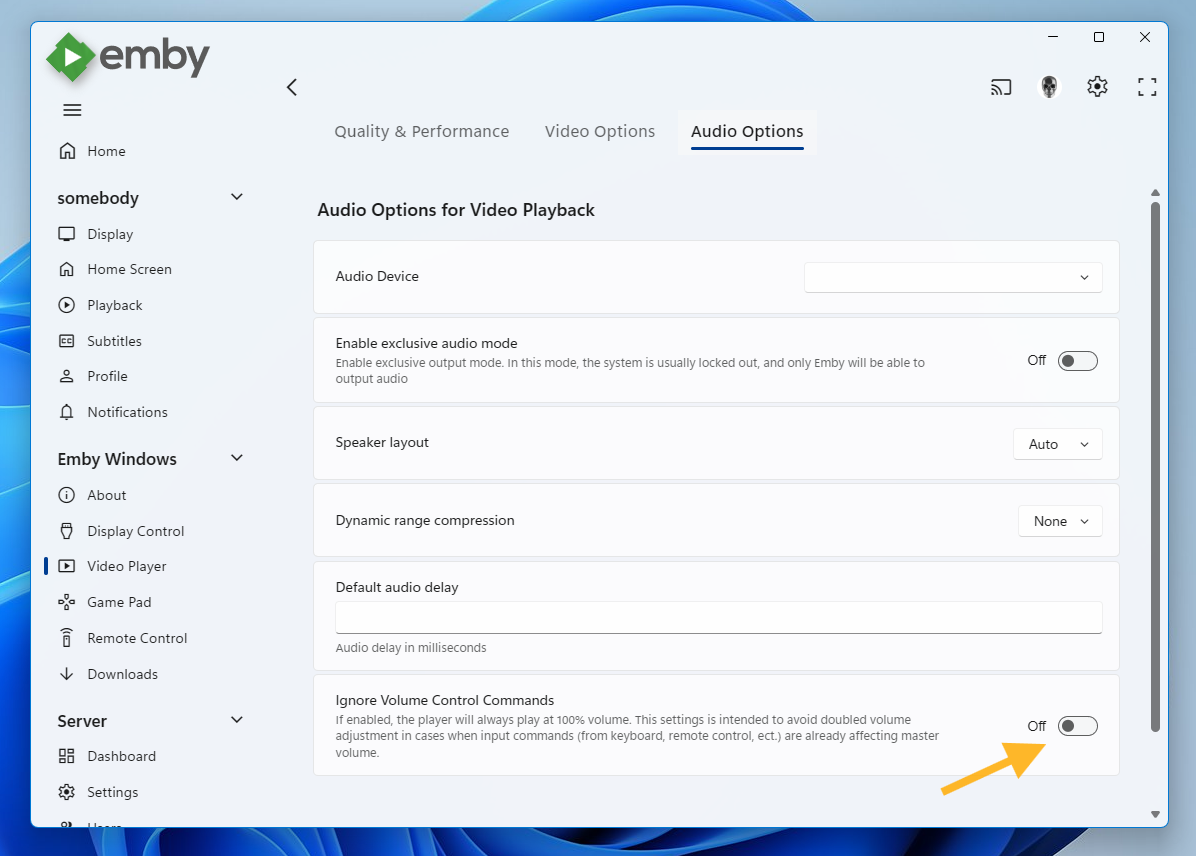Collapse the somebody section chevron

pos(236,197)
